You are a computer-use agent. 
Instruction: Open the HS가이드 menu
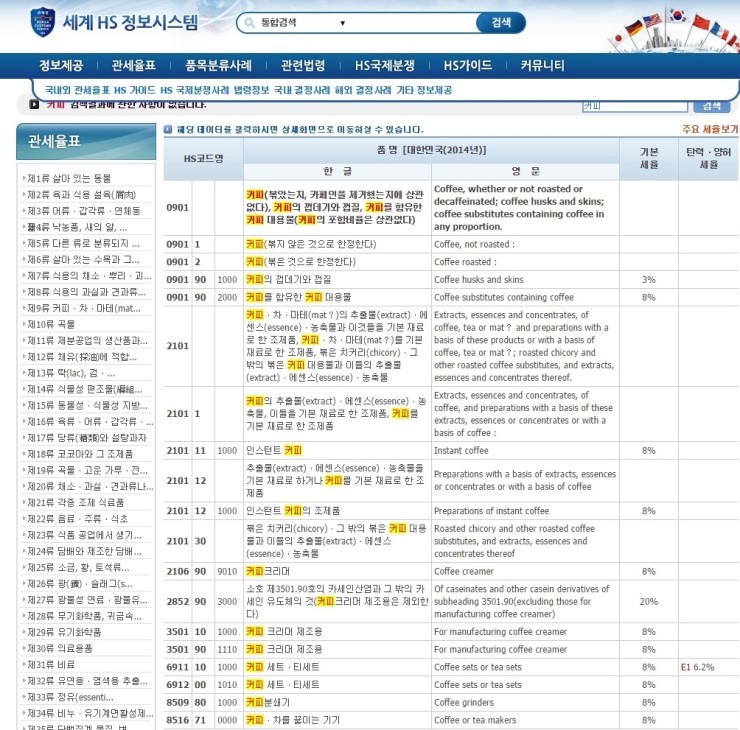click(x=468, y=66)
